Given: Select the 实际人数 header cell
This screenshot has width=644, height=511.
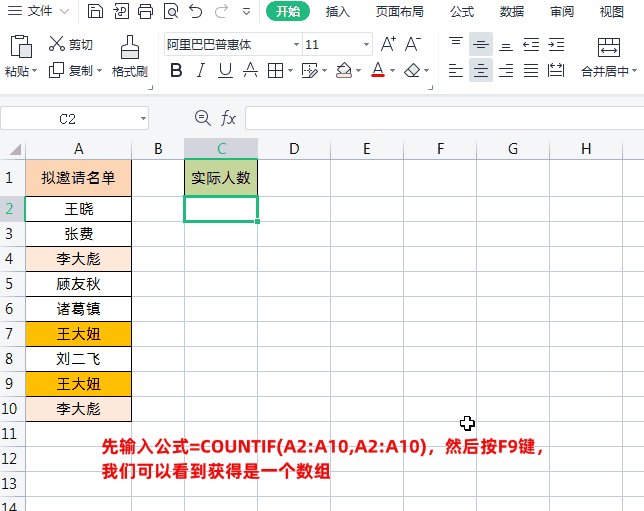Looking at the screenshot, I should (221, 177).
